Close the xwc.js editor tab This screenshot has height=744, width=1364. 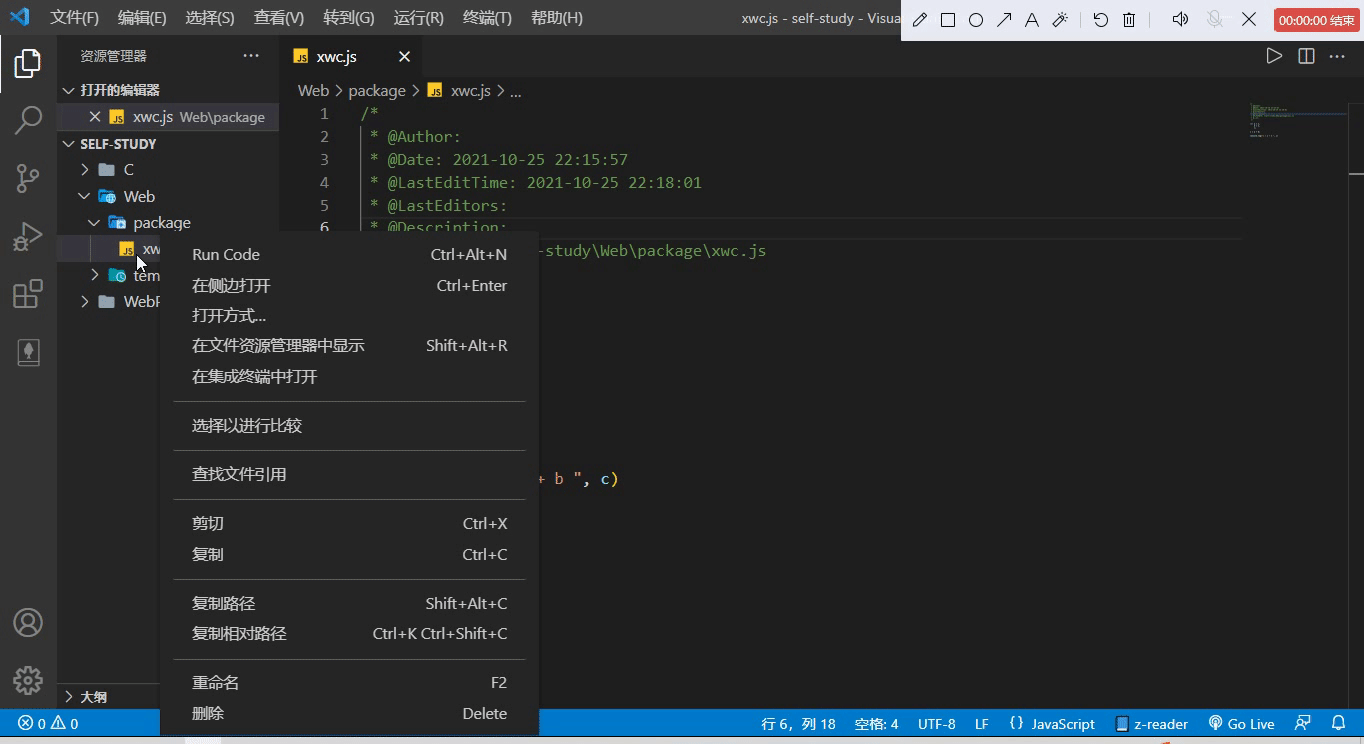pyautogui.click(x=404, y=56)
